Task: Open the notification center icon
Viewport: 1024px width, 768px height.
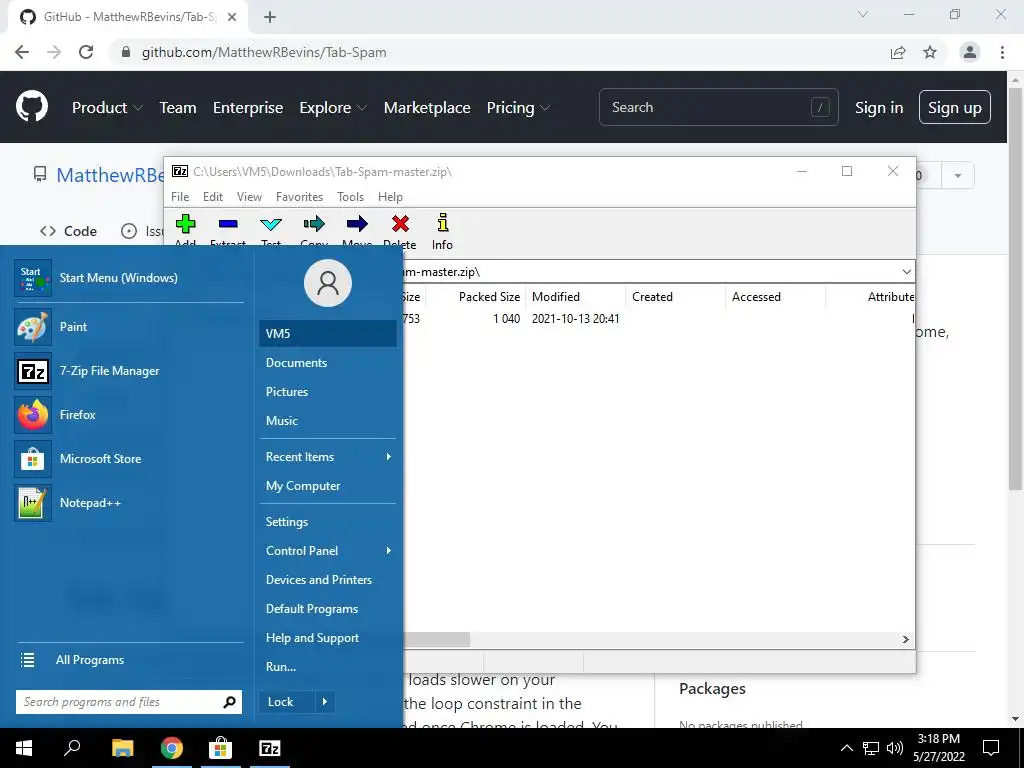Action: tap(991, 748)
